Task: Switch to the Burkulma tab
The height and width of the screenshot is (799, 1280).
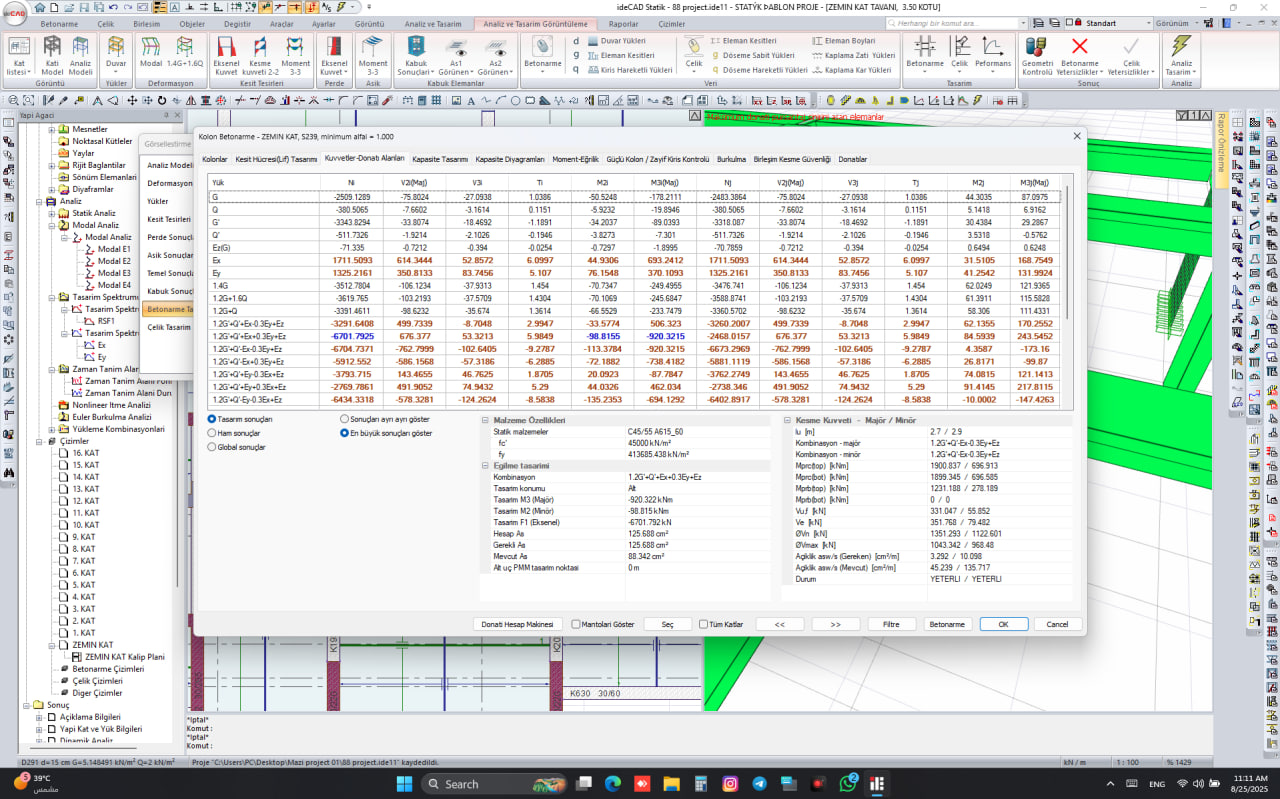Action: coord(731,159)
